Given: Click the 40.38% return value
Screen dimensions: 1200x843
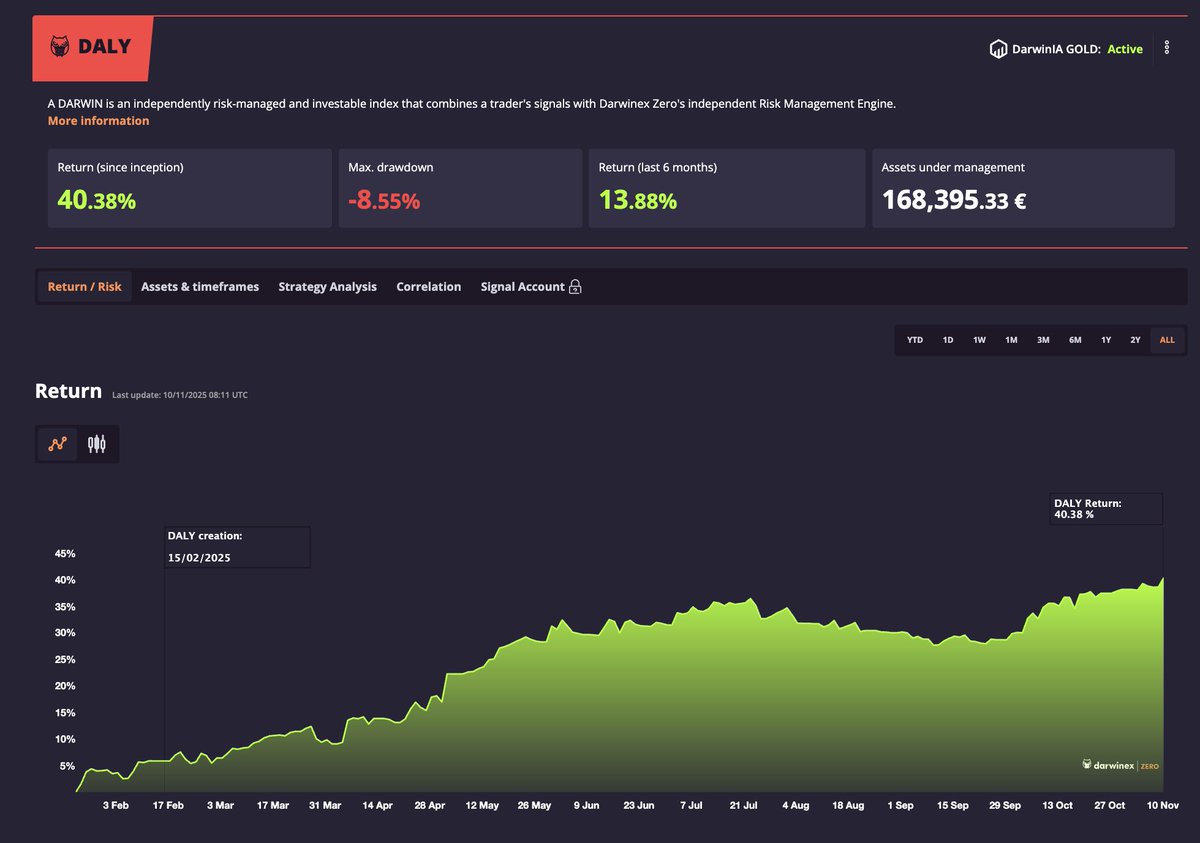Looking at the screenshot, I should [x=97, y=200].
